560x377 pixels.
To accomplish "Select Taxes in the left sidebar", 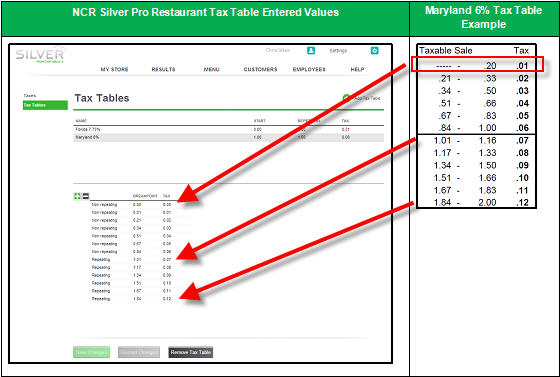I will [x=30, y=96].
